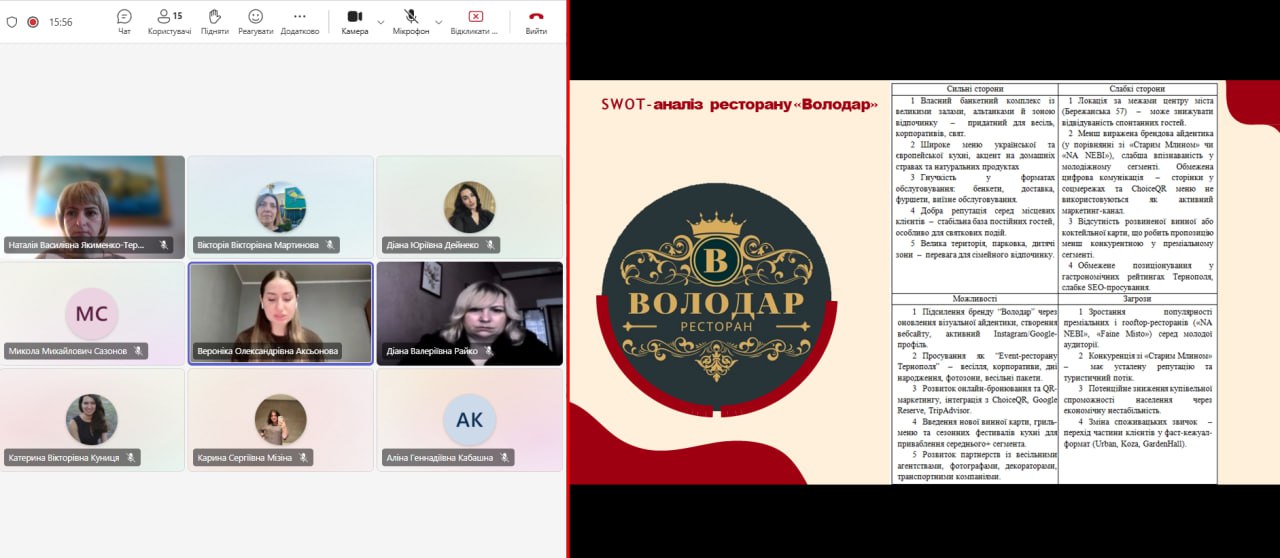Screen dimensions: 1280x558
Task: Click the name label Вероніка Олександрівна Аксьонова
Action: coord(268,351)
